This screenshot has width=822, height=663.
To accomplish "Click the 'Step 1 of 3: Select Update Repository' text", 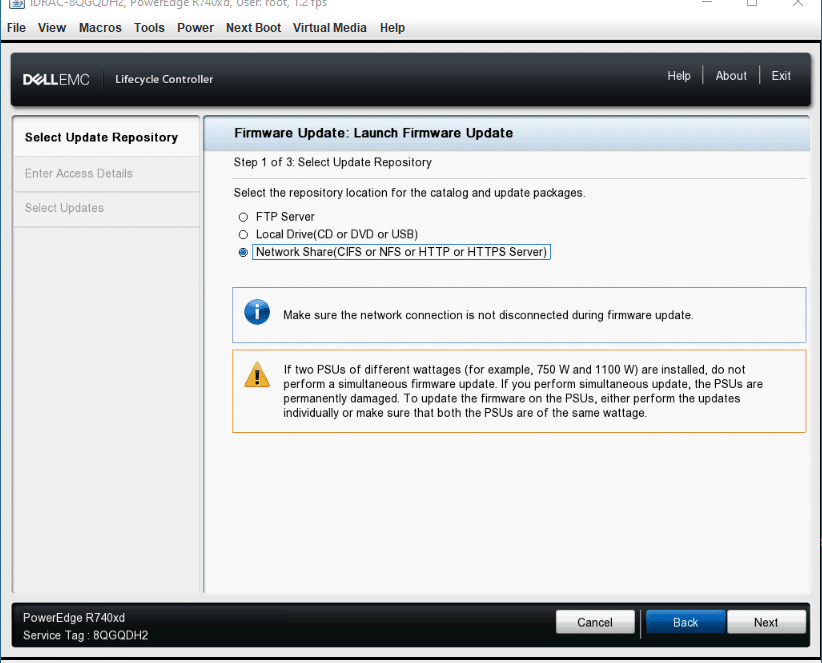I will [x=333, y=162].
